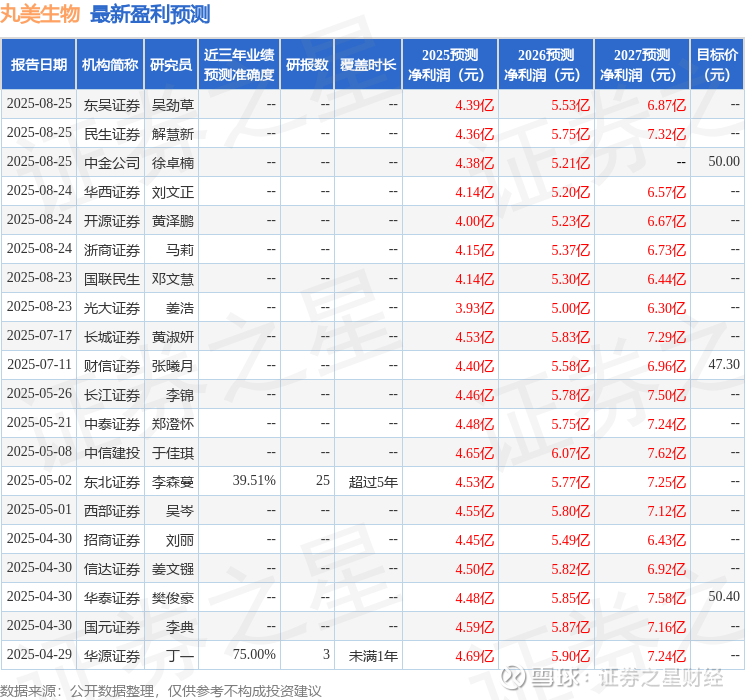The image size is (745, 700).
Task: Click the 75.00% accuracy value
Action: tap(254, 654)
